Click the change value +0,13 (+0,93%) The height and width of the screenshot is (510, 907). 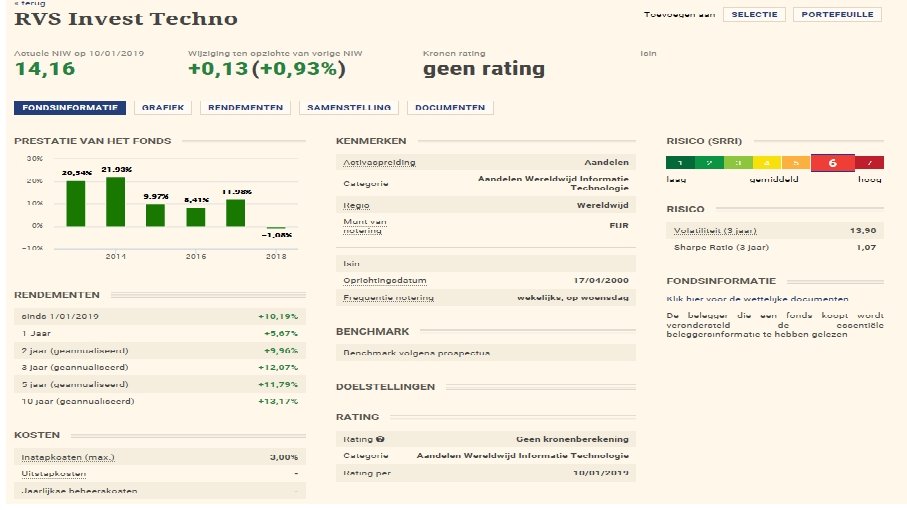click(267, 69)
